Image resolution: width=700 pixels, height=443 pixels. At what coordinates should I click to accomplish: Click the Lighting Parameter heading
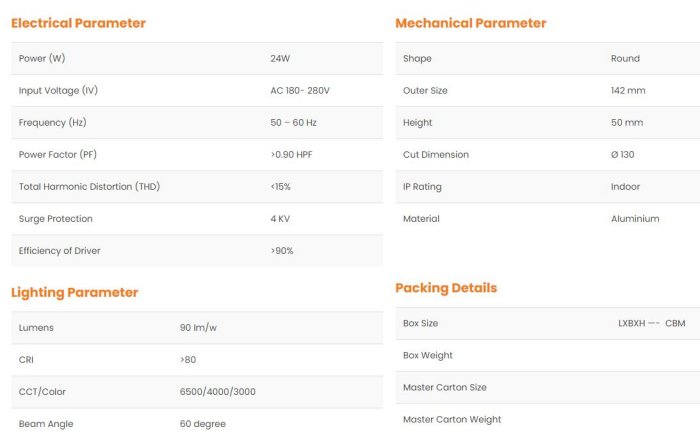pyautogui.click(x=74, y=293)
